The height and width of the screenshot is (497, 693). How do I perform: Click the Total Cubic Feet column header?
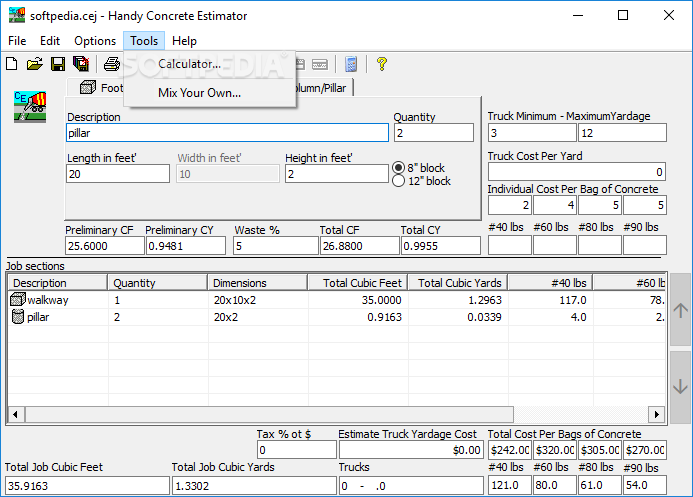pyautogui.click(x=358, y=283)
